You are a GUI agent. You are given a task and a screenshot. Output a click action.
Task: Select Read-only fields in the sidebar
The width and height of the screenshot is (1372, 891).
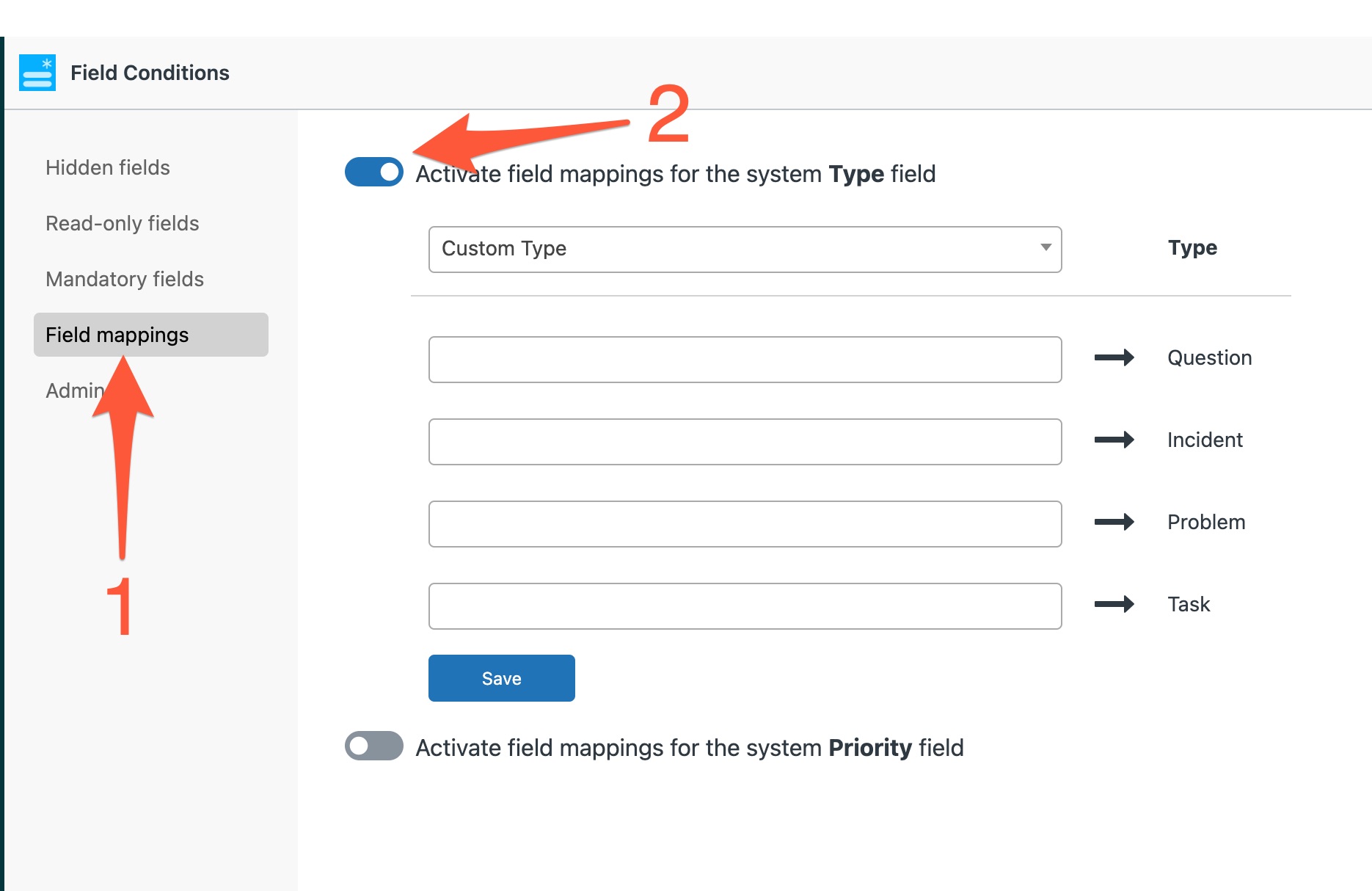point(123,223)
